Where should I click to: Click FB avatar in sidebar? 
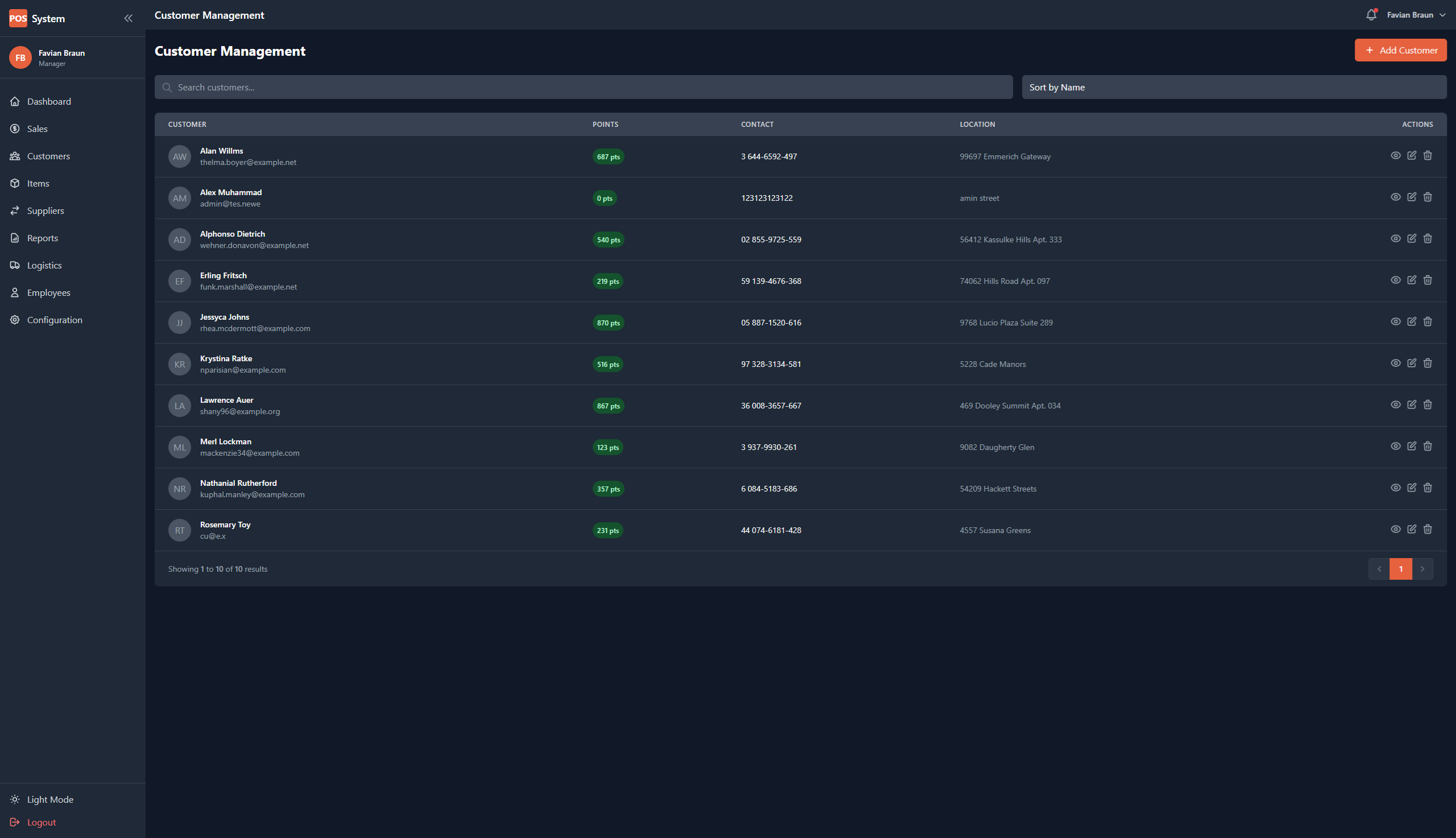coord(20,57)
